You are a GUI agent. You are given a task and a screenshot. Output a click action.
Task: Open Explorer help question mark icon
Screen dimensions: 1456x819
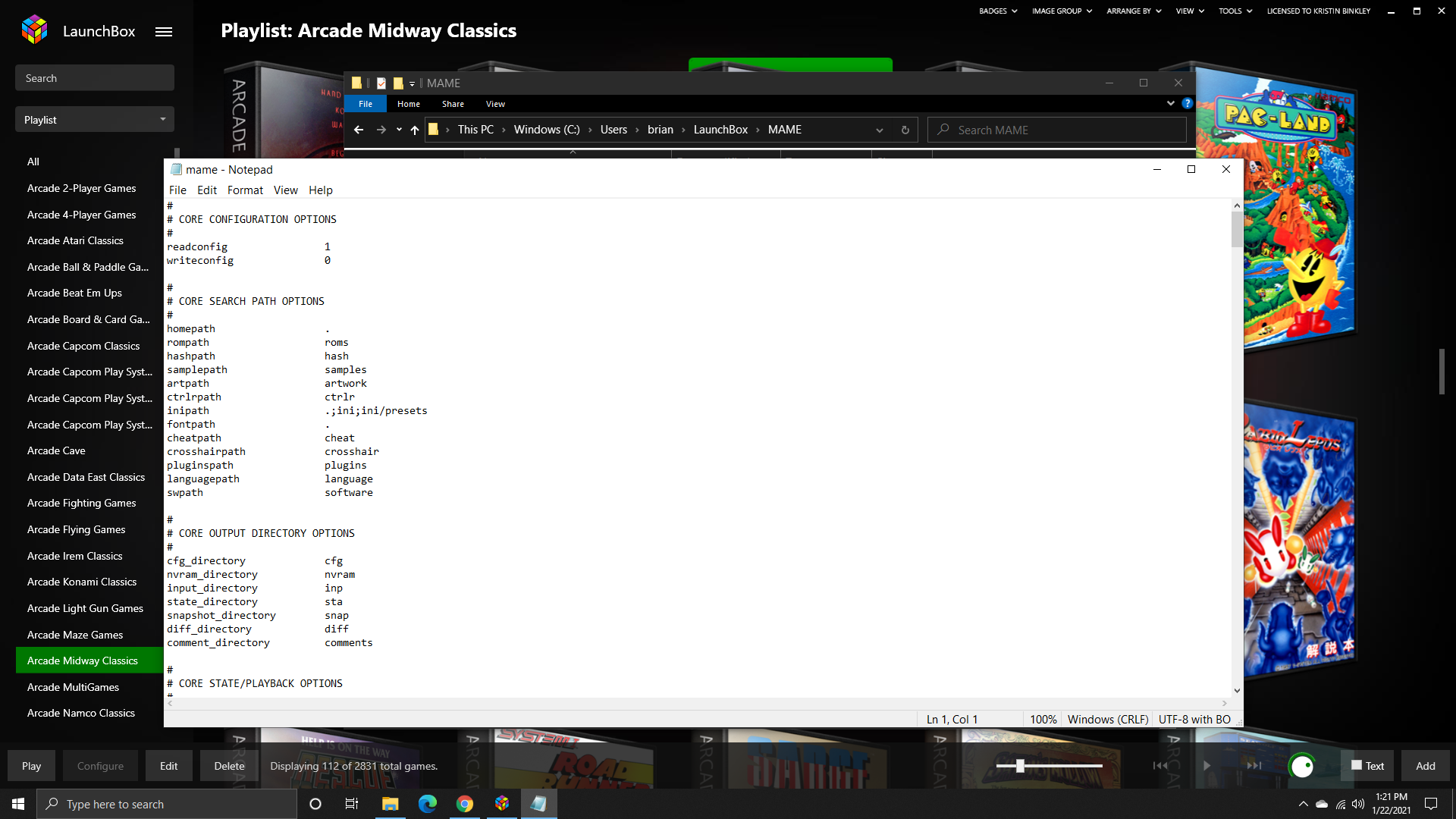tap(1188, 103)
